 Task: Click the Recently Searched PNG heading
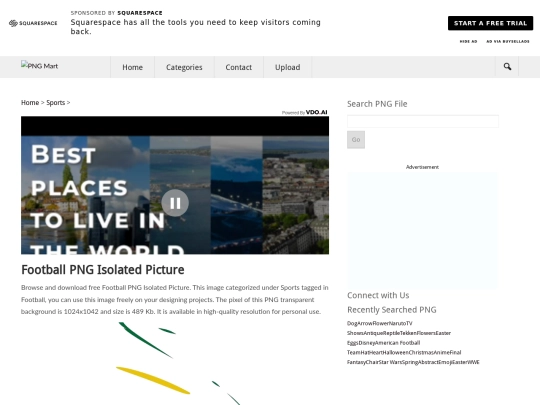coord(392,310)
